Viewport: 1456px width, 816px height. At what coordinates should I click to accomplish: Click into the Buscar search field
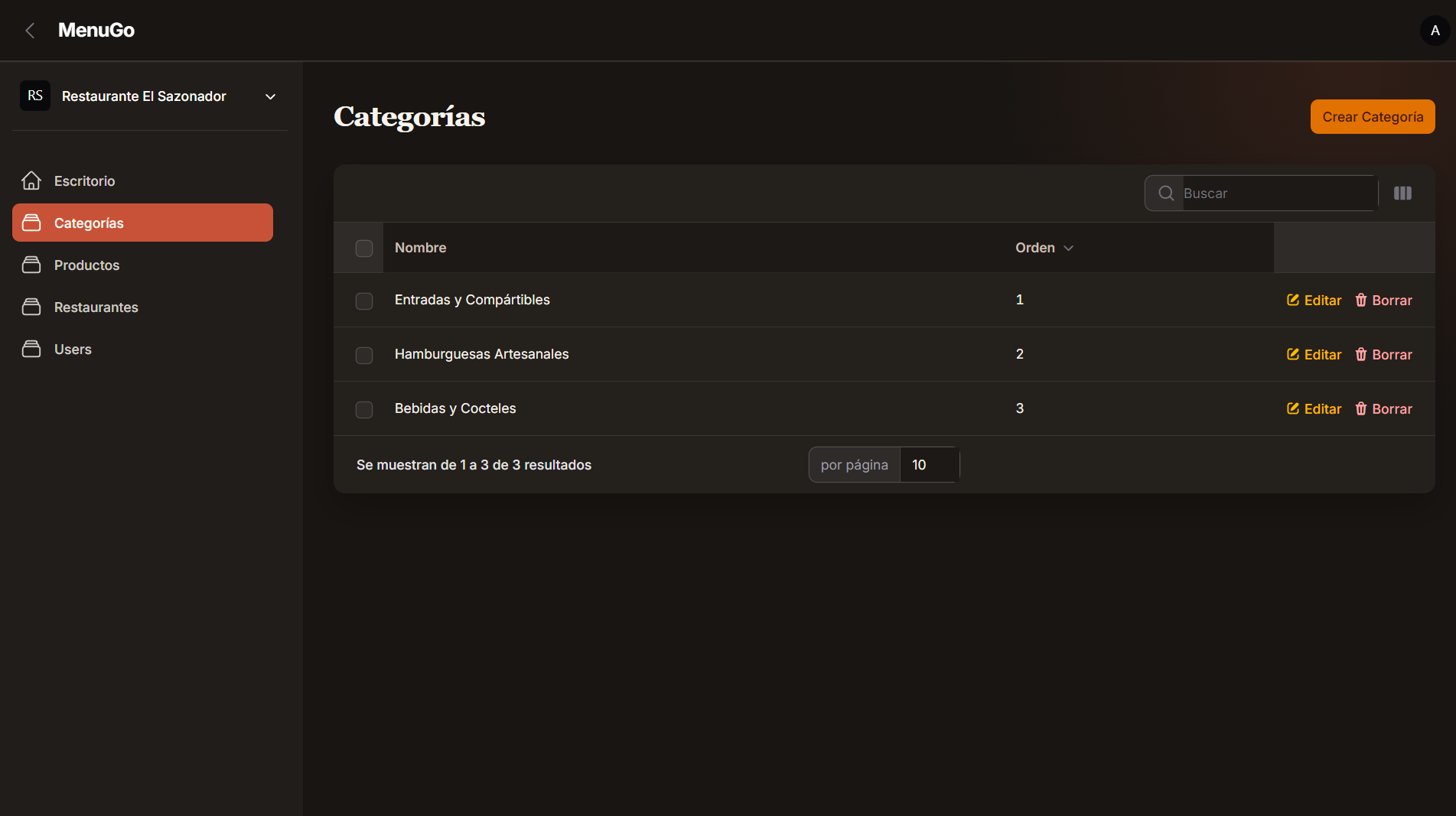[1279, 193]
